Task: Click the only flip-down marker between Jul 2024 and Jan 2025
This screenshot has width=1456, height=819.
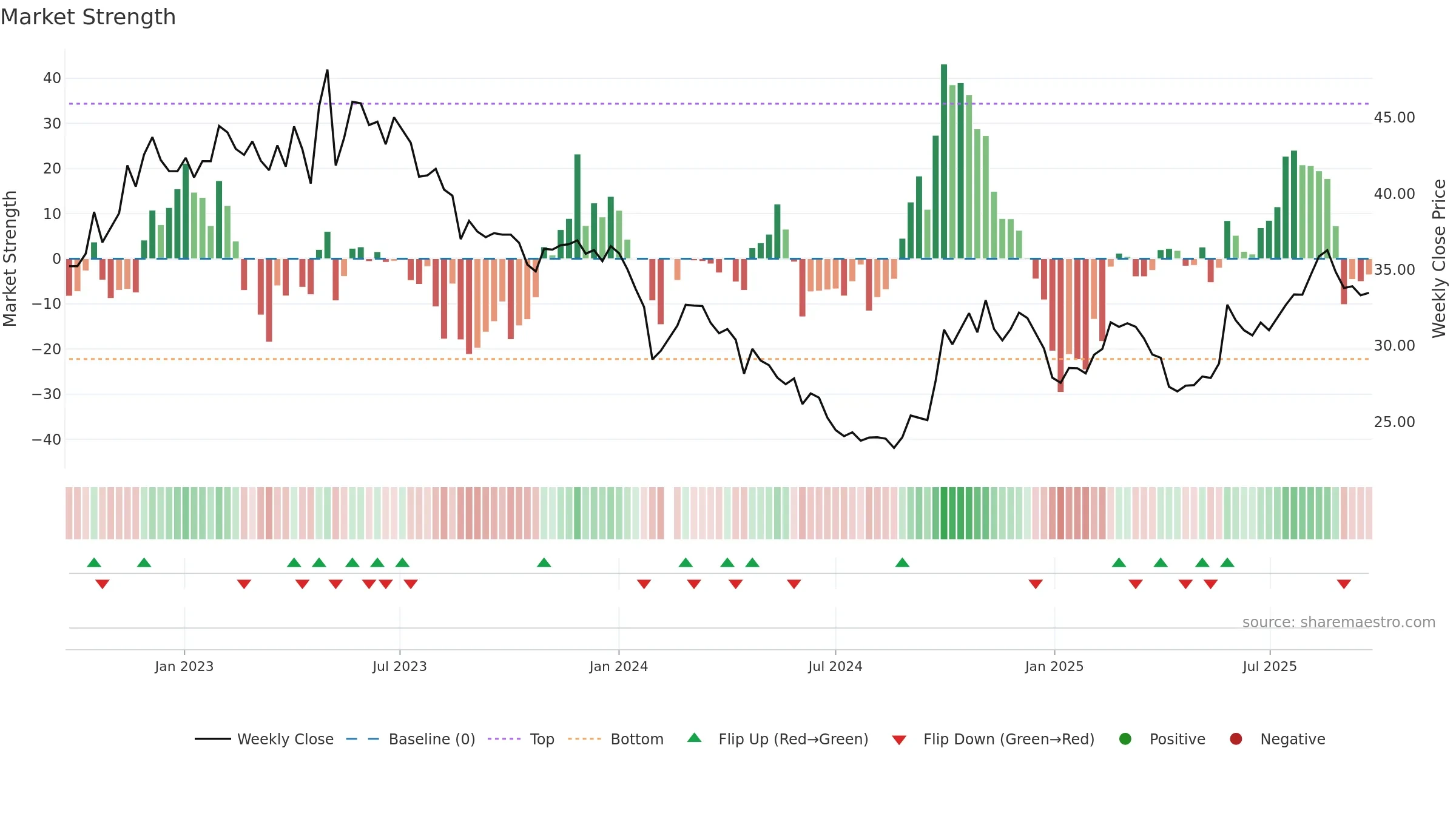Action: click(x=1036, y=584)
